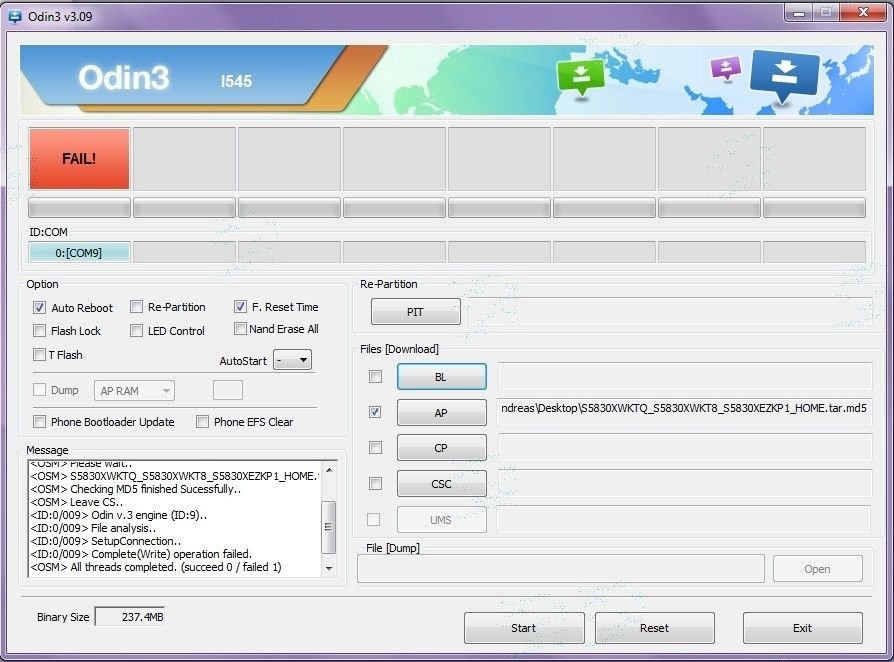Click the 'Odin v.3 engine (ID:9)..' line
This screenshot has width=894, height=662.
click(119, 515)
